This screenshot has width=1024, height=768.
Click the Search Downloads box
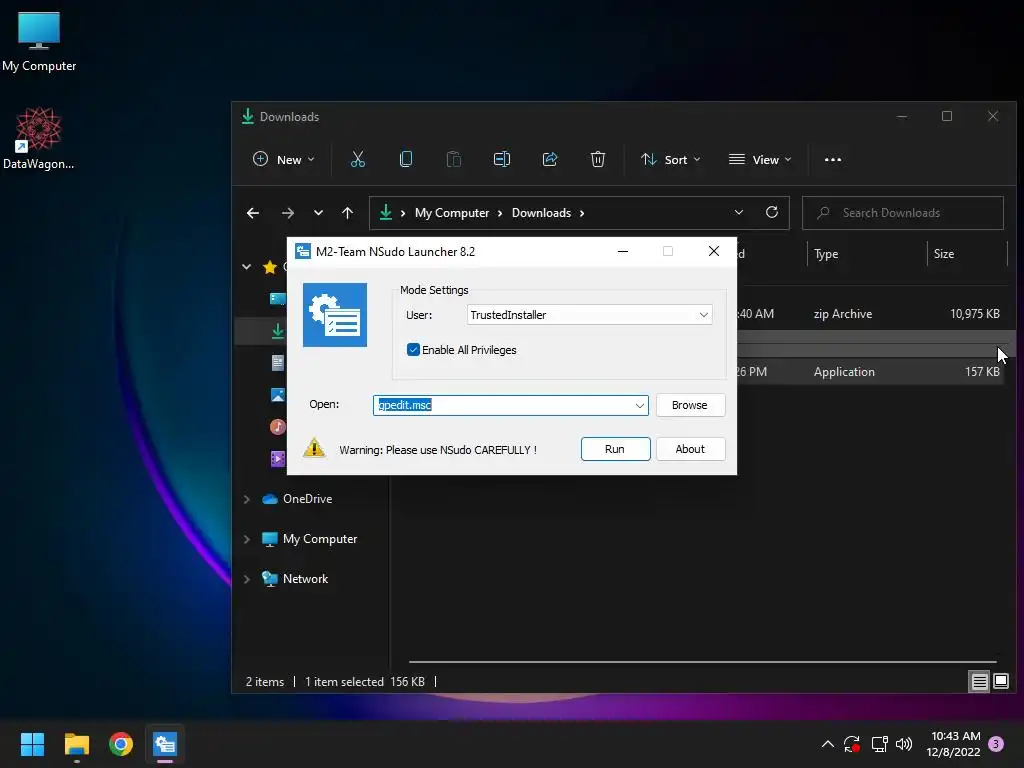coord(903,213)
